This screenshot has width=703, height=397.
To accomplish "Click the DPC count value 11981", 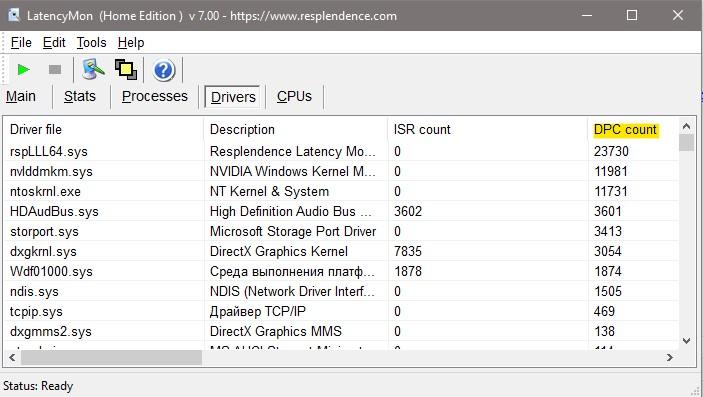I will pos(611,171).
